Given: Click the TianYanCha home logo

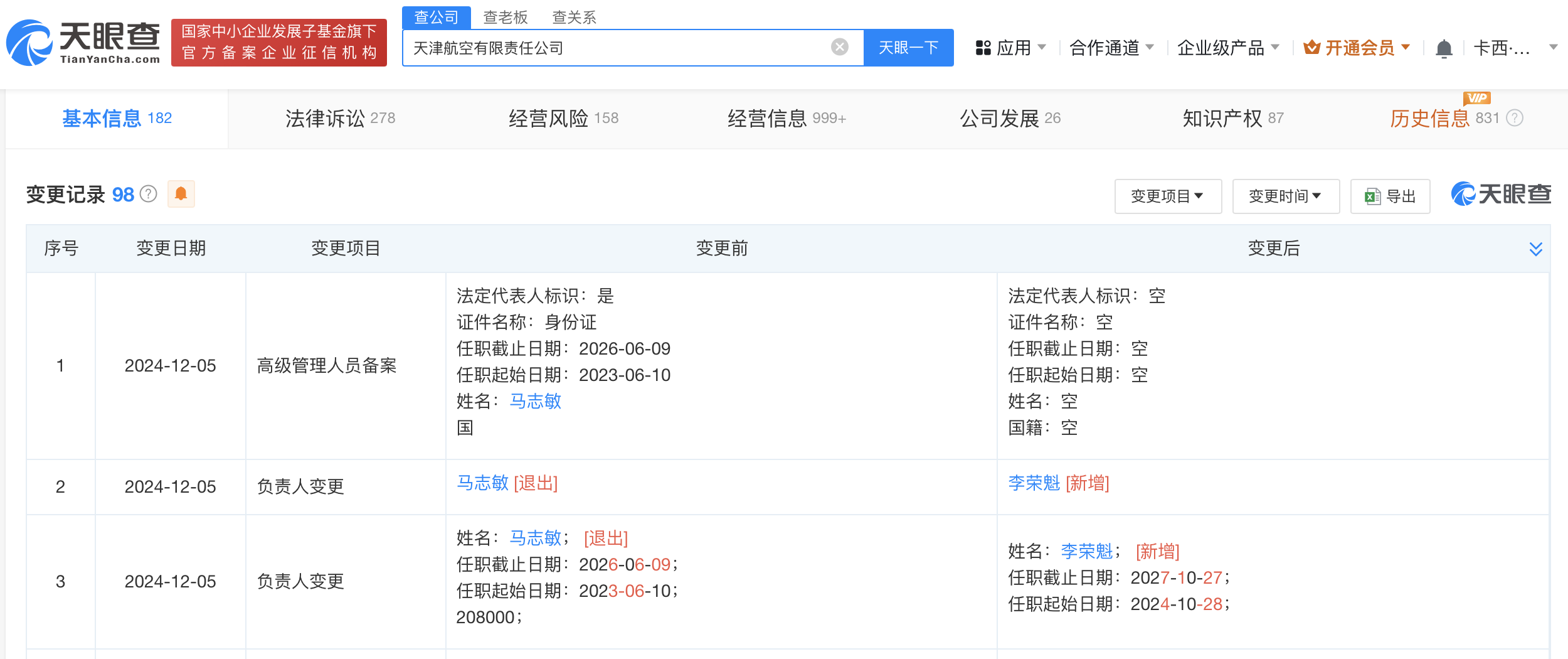Looking at the screenshot, I should point(83,43).
